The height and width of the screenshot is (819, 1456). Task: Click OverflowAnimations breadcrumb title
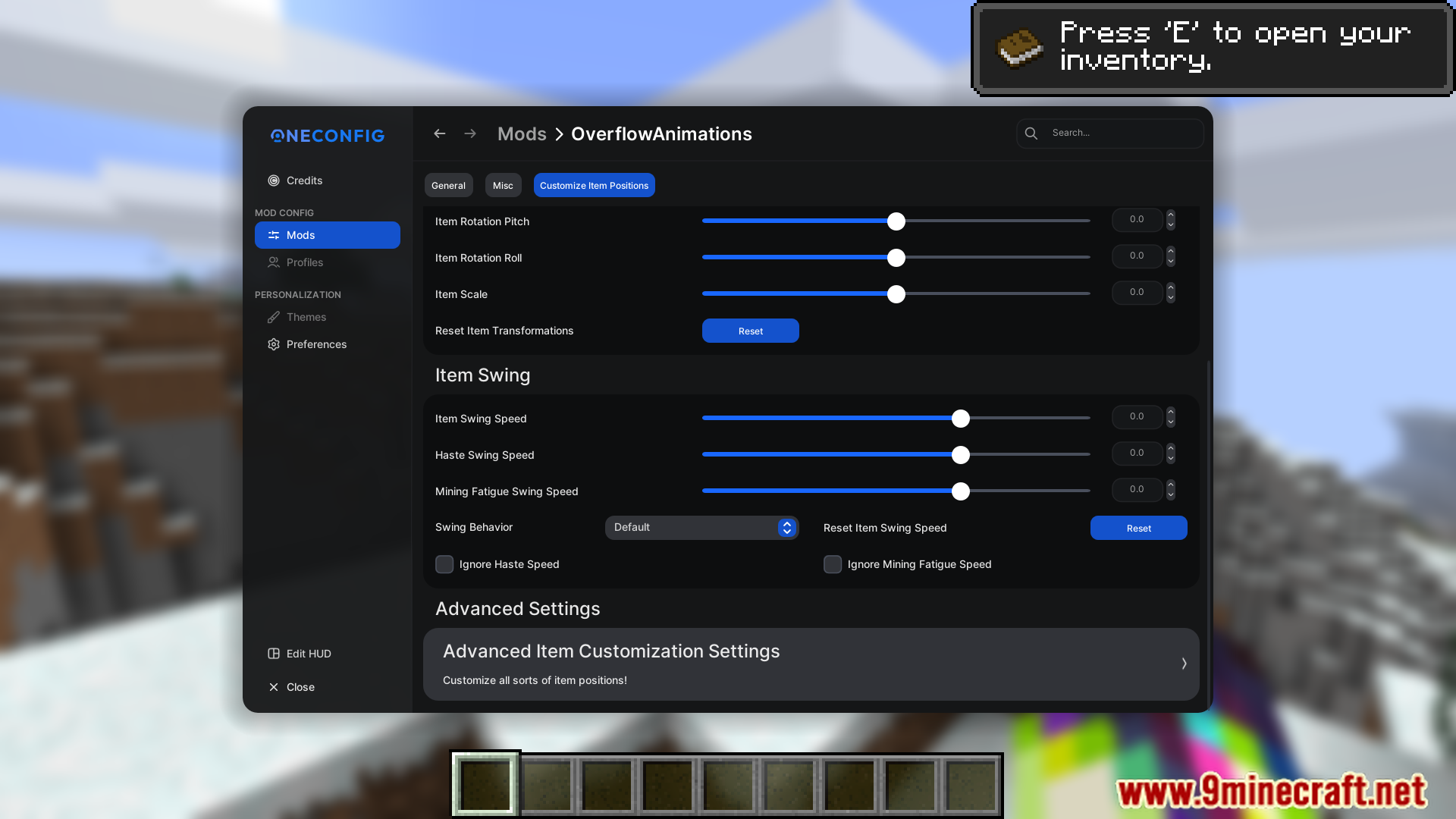[661, 134]
